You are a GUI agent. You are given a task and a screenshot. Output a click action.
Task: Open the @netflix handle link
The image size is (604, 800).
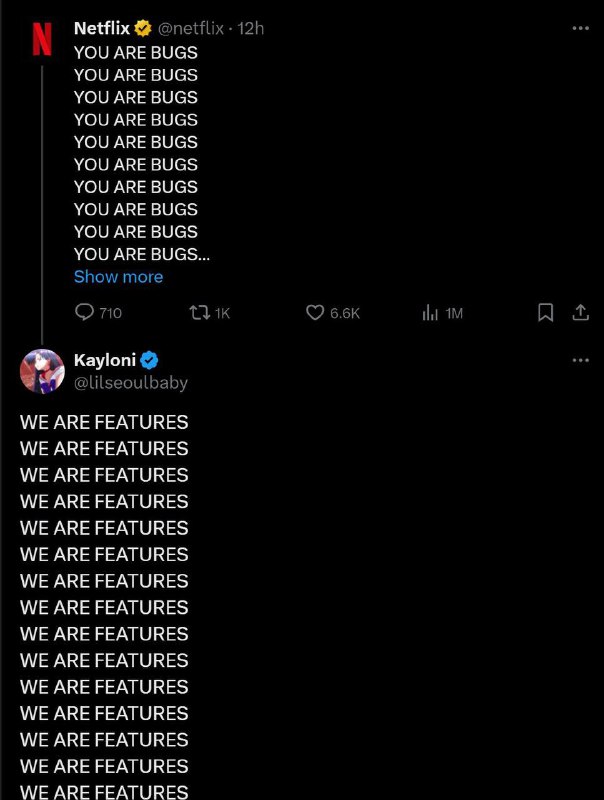[191, 29]
